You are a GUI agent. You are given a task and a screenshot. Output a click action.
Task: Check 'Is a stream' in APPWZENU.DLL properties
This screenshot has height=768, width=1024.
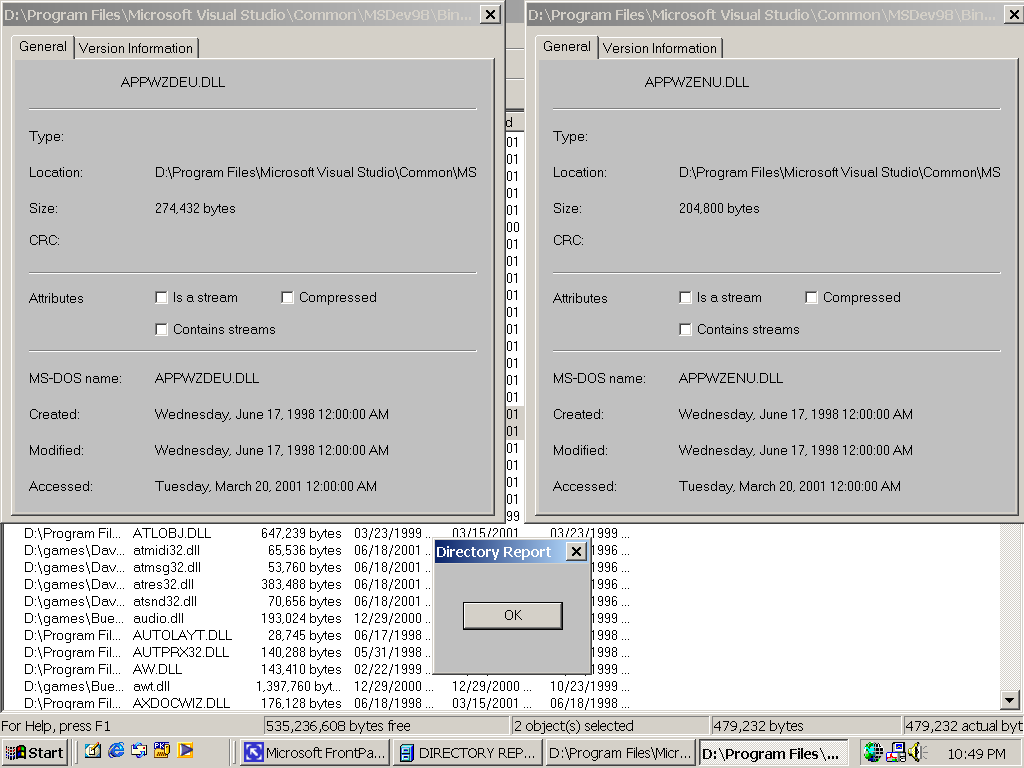[x=685, y=298]
